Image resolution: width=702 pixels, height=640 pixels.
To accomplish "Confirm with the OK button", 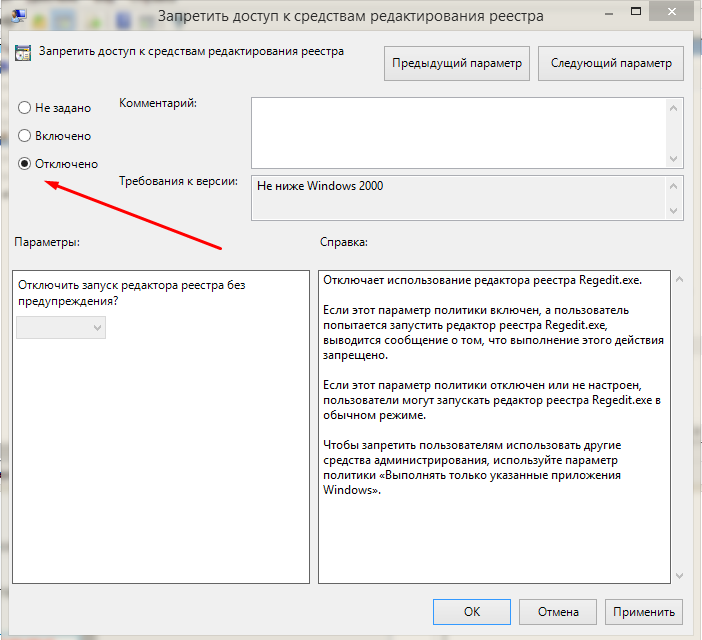I will click(472, 611).
